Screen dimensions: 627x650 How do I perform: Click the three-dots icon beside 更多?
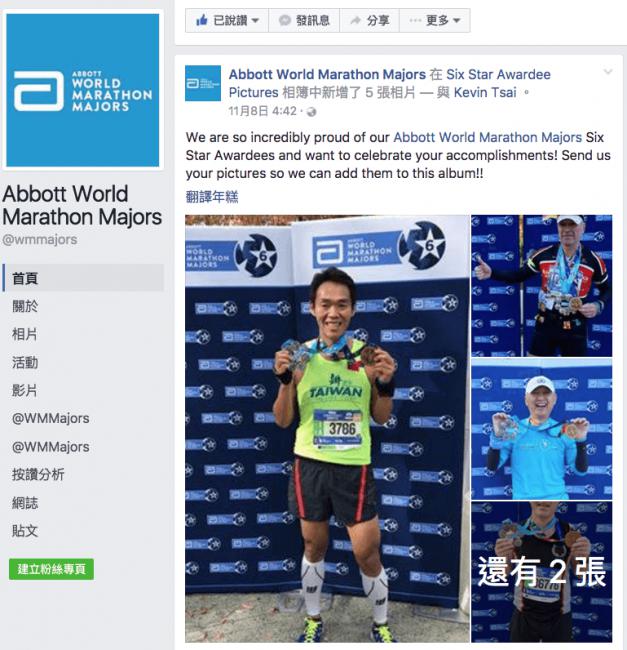tap(415, 20)
